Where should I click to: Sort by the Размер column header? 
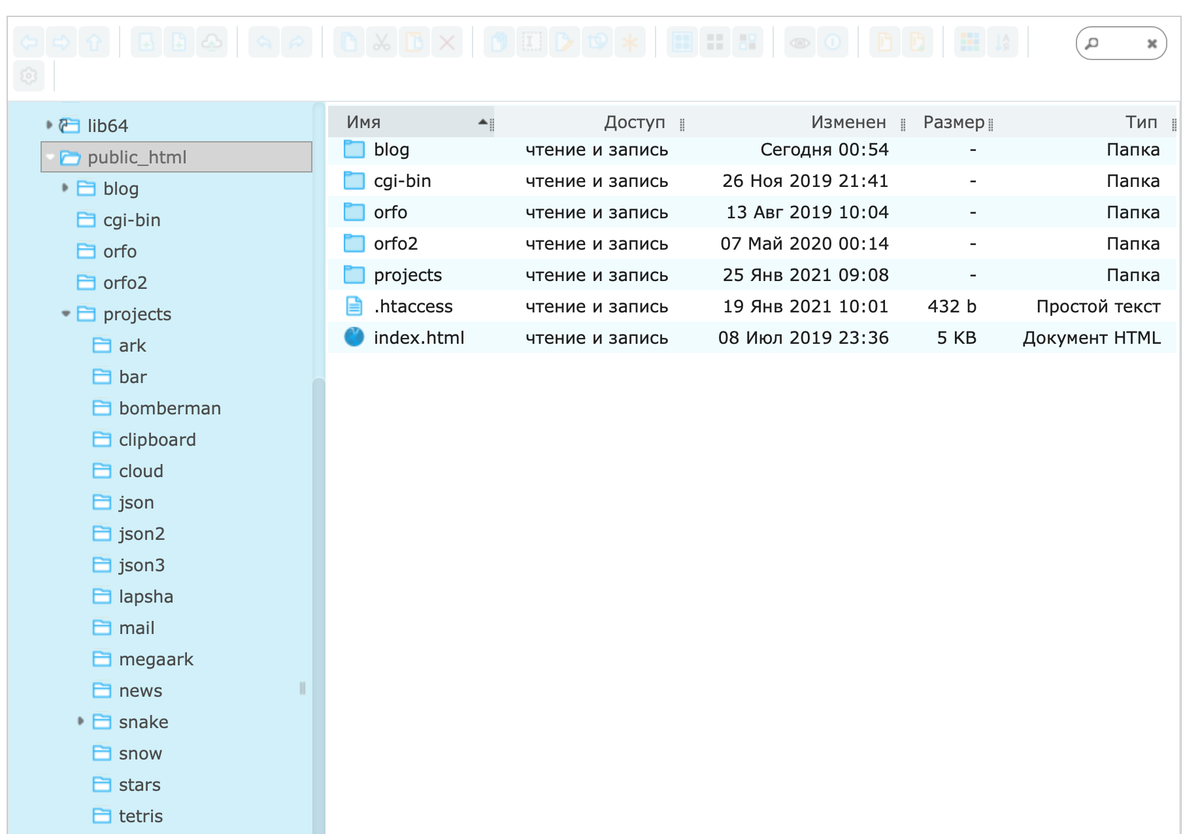(x=952, y=122)
